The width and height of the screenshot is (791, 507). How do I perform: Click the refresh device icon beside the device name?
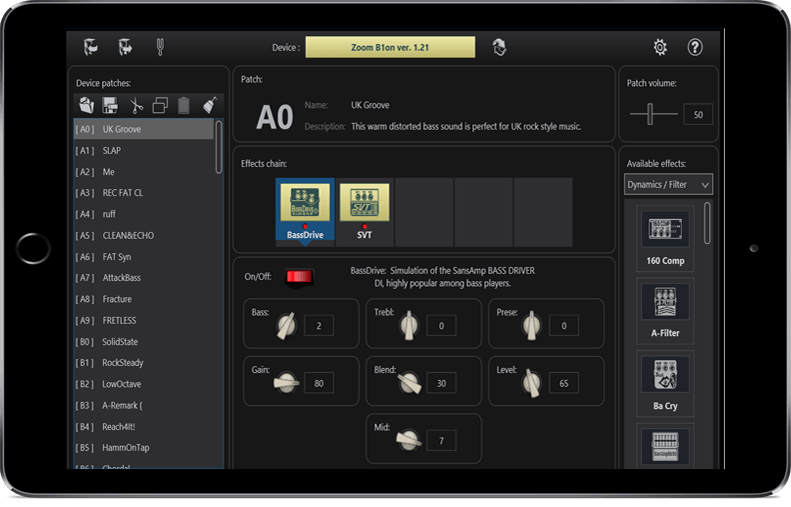pos(498,47)
